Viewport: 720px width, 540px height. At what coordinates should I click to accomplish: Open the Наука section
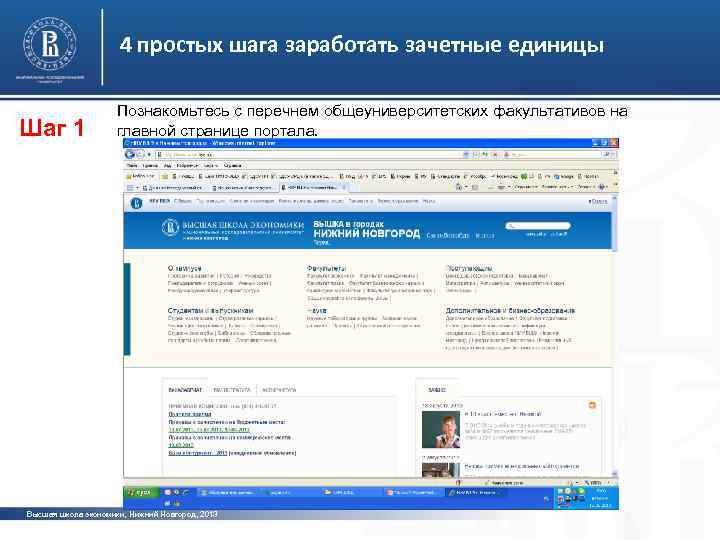pos(316,310)
